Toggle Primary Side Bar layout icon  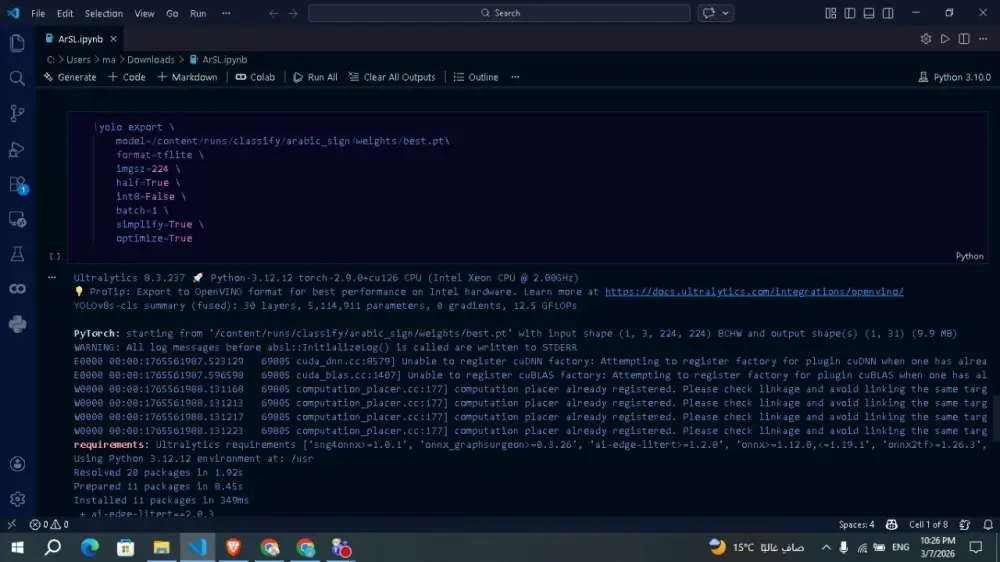pos(849,13)
